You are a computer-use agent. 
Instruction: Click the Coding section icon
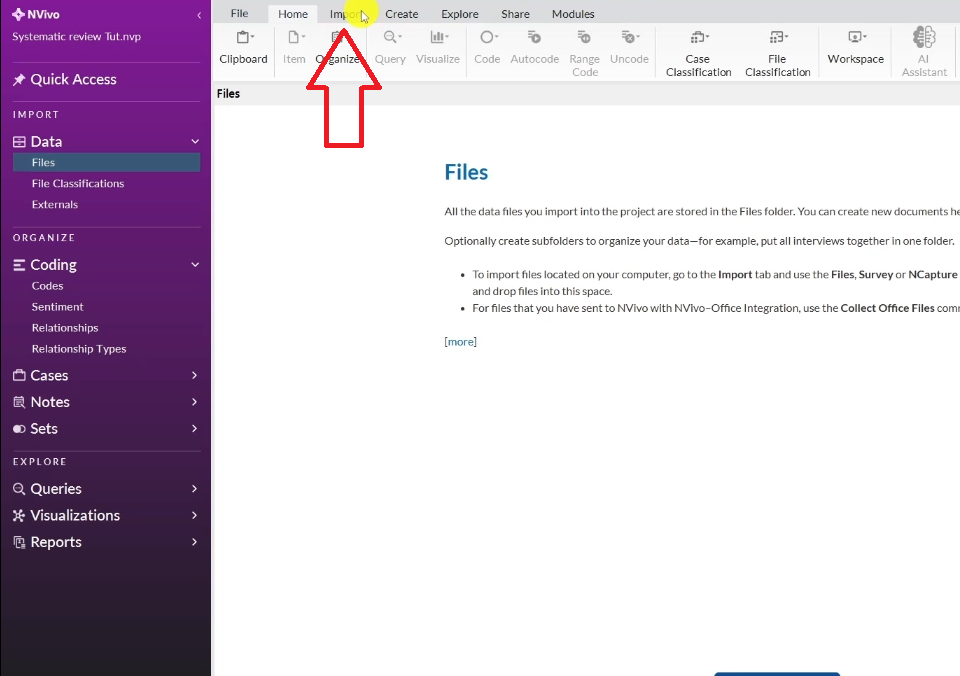pos(20,265)
